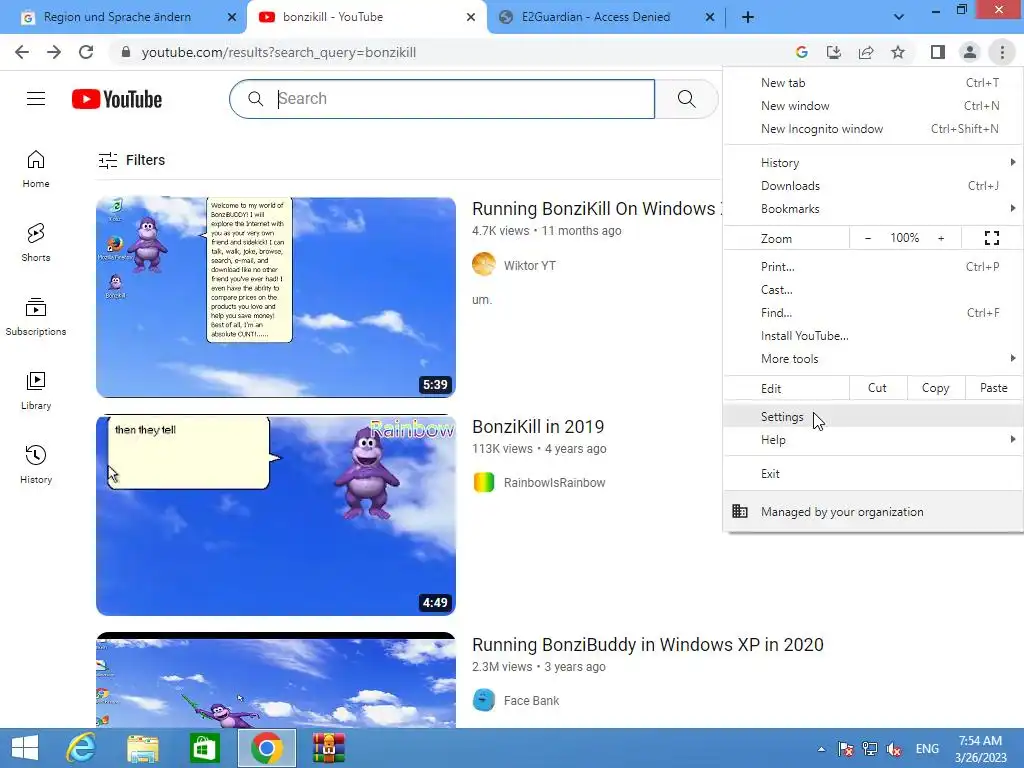Image resolution: width=1024 pixels, height=768 pixels.
Task: Click Copy in the Edit row
Action: [x=935, y=388]
